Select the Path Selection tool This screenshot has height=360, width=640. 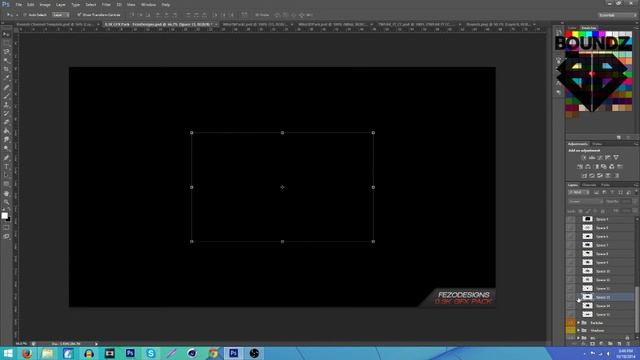[6, 176]
